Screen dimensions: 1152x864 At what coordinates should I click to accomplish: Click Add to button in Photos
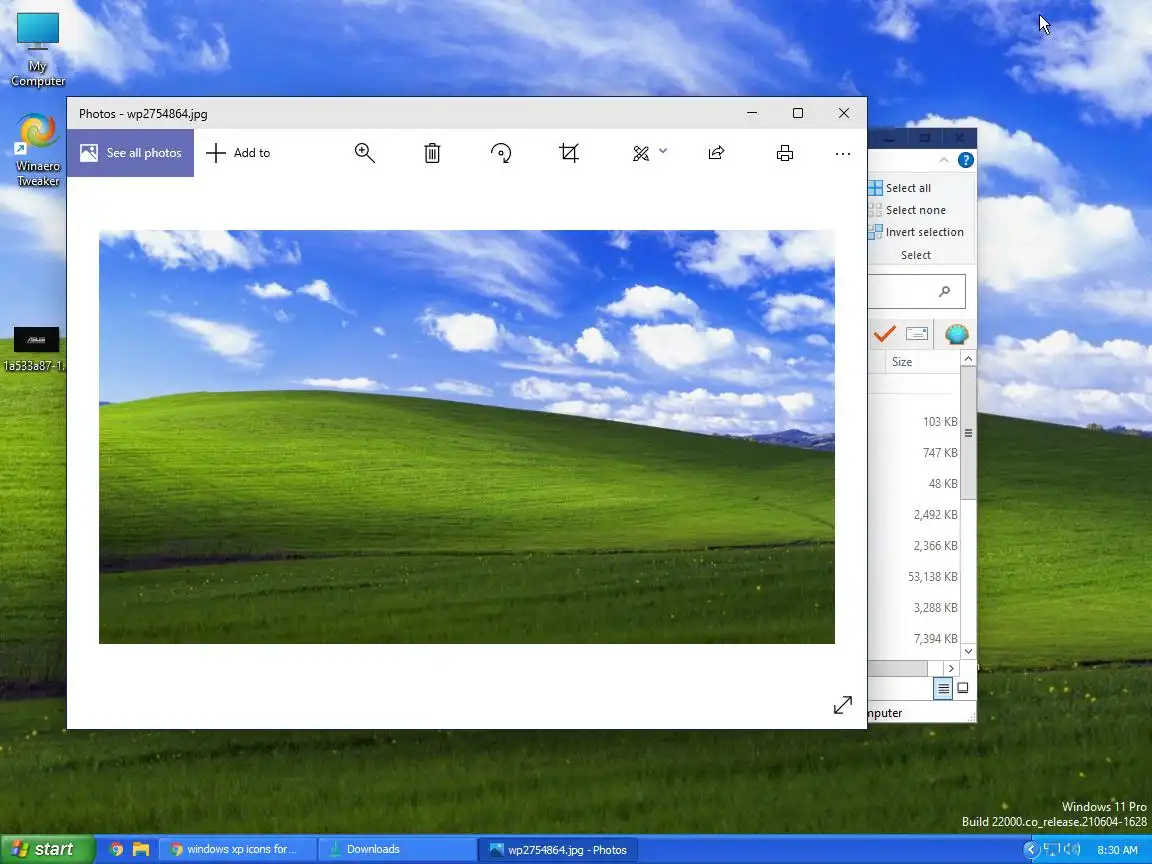tap(238, 153)
